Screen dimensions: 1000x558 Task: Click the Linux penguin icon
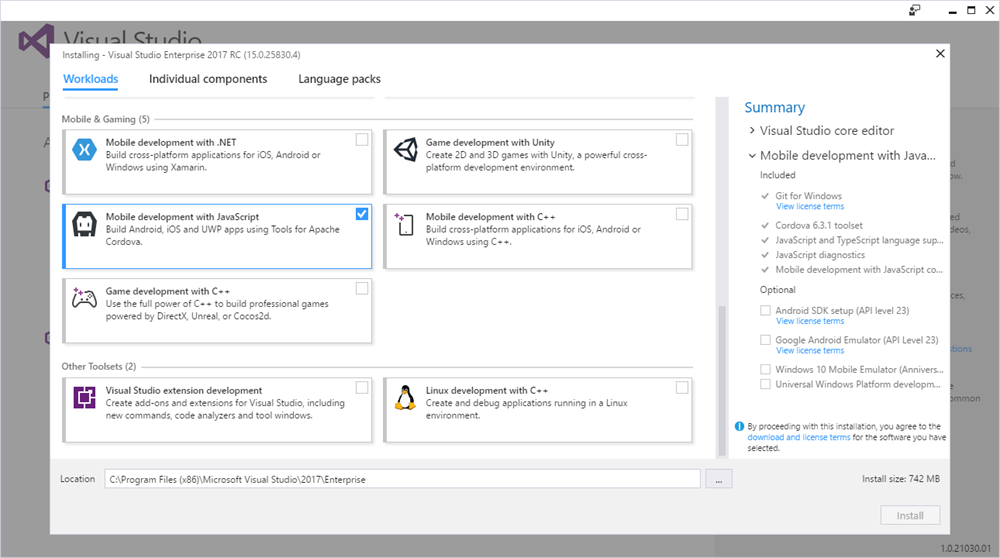[404, 398]
